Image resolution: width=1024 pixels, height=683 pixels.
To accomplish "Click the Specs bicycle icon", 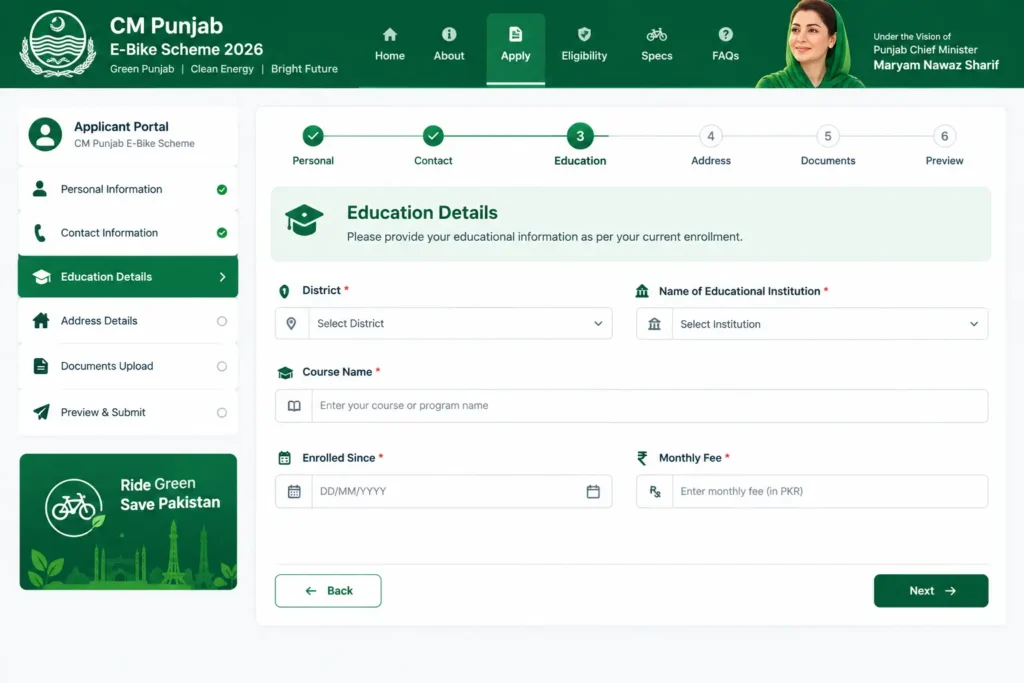I will 657,35.
